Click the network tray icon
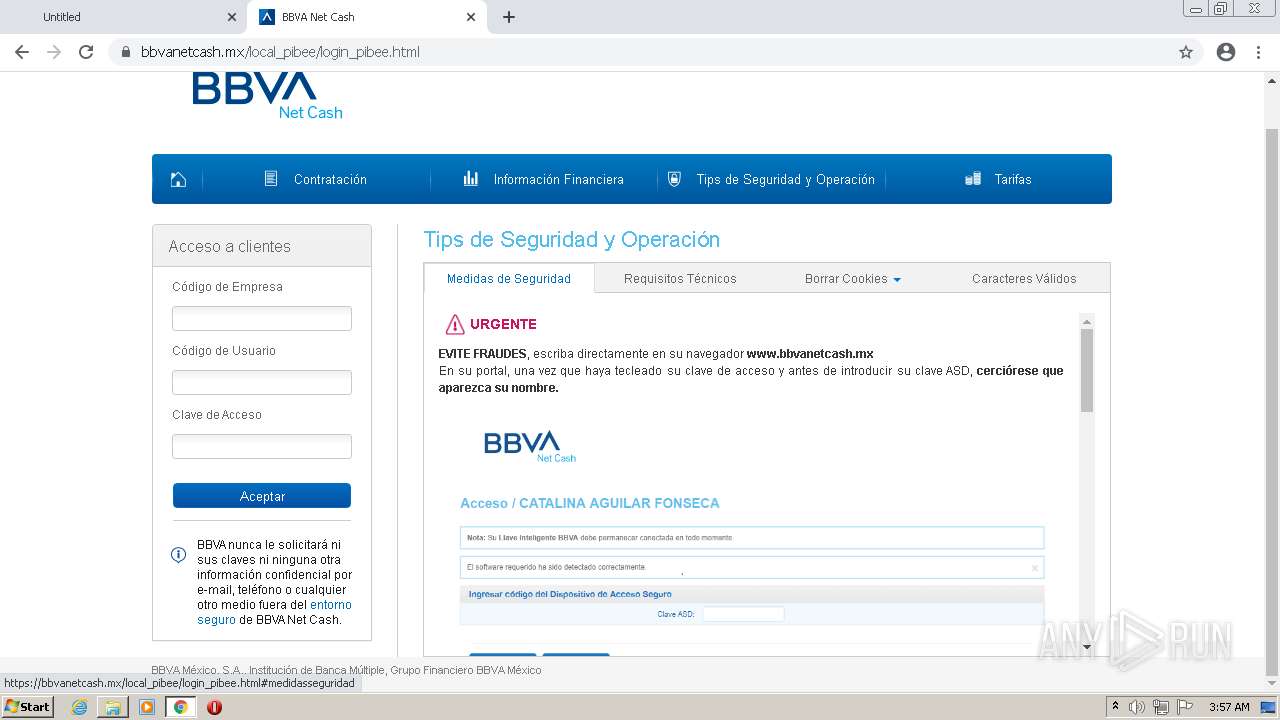Image resolution: width=1280 pixels, height=720 pixels. tap(1161, 707)
